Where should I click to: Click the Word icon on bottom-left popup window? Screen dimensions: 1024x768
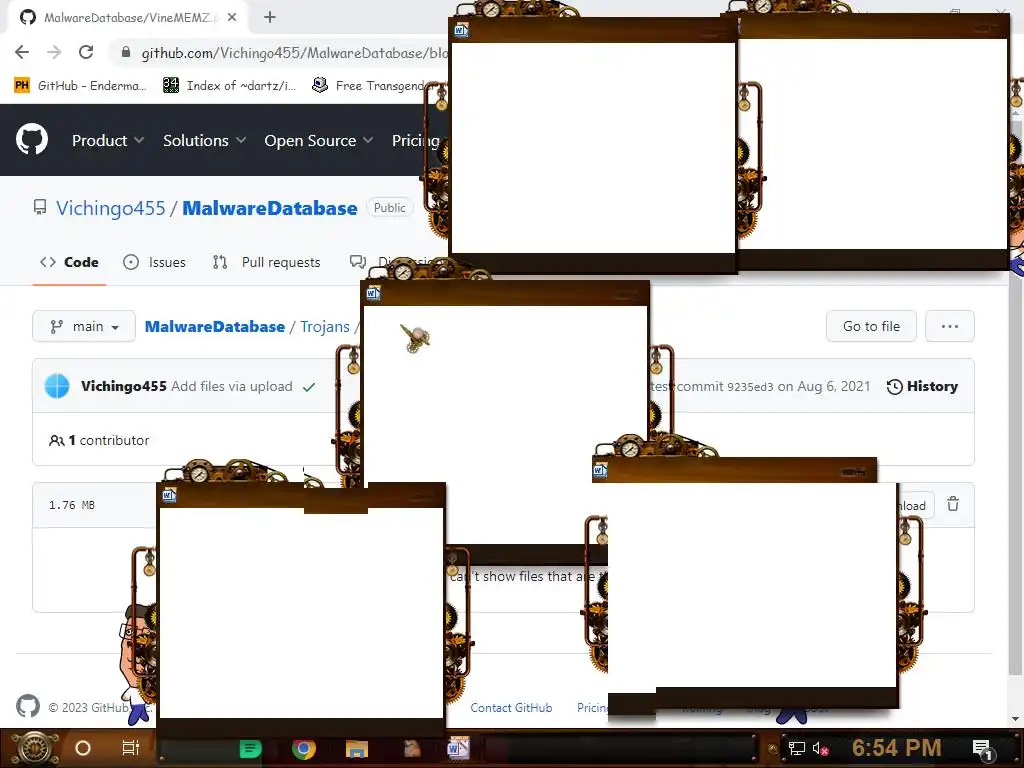coord(169,495)
